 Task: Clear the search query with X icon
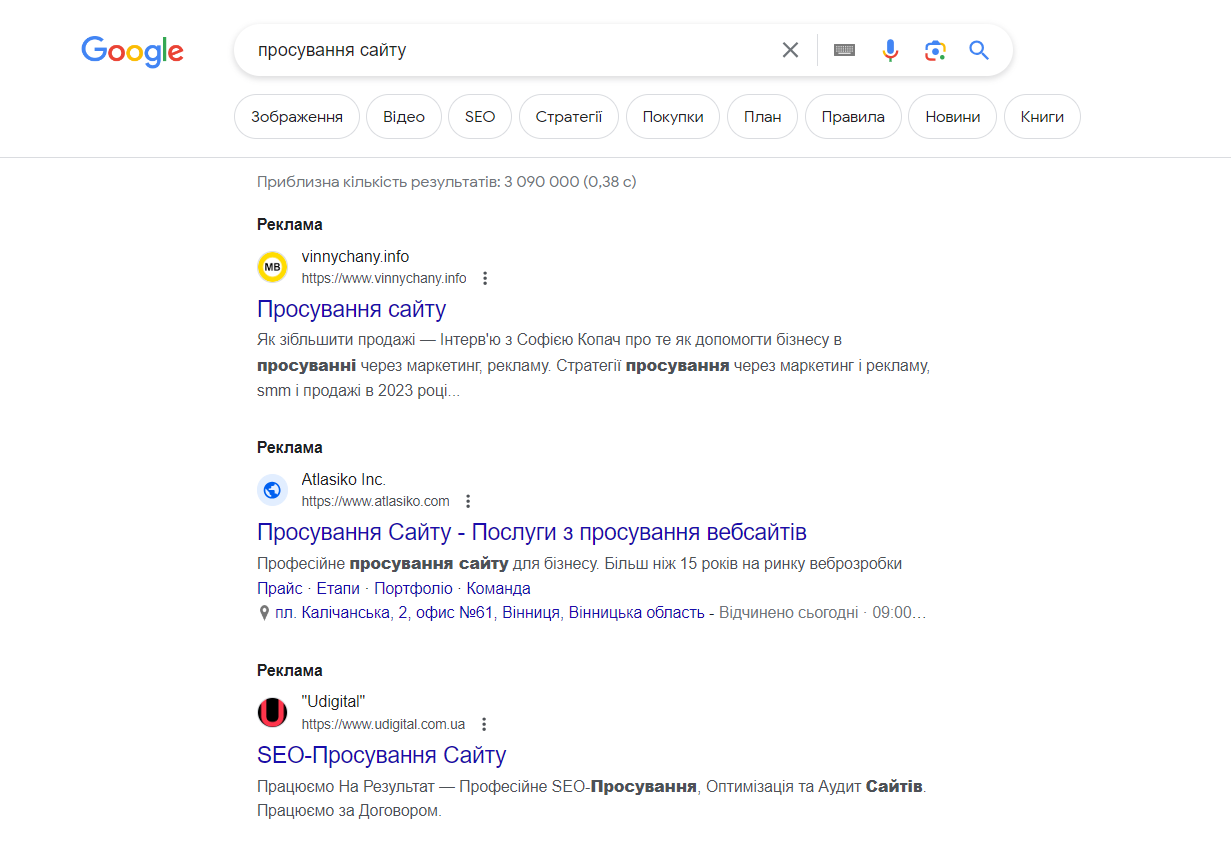pos(790,50)
